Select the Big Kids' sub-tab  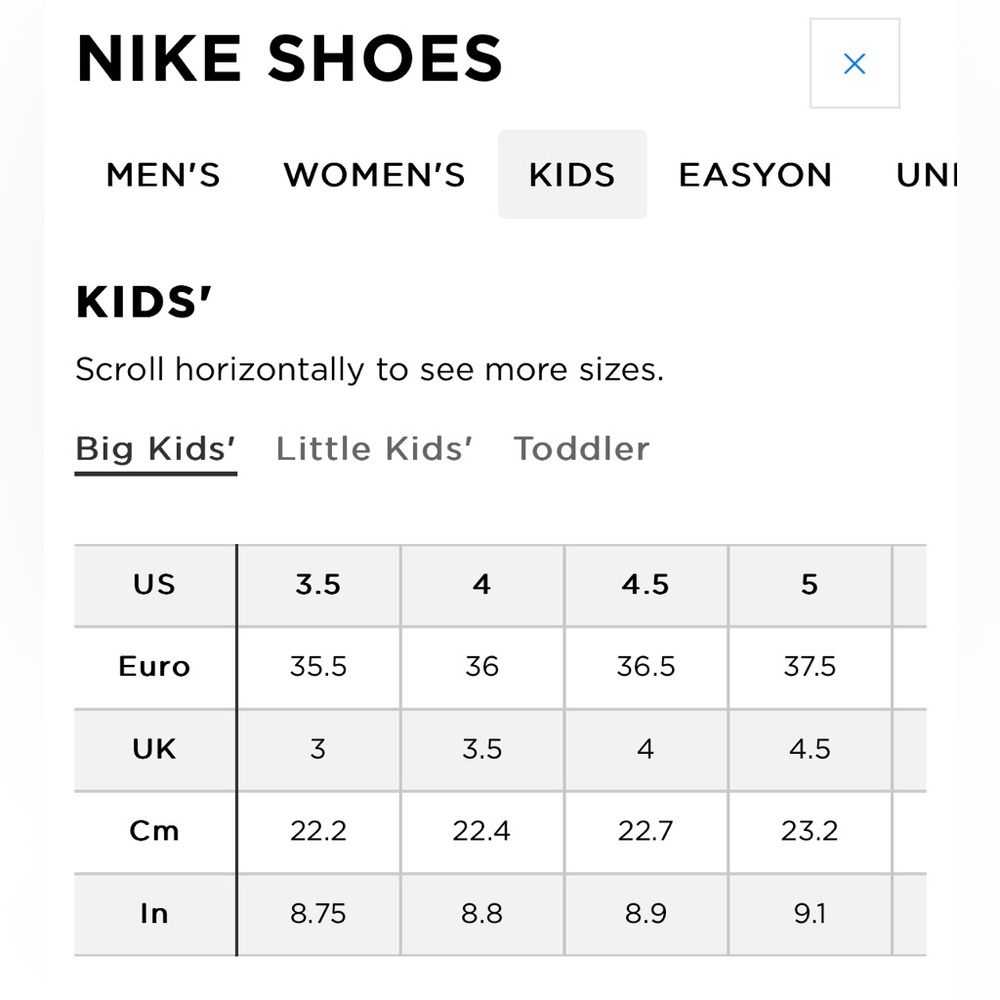[x=156, y=449]
